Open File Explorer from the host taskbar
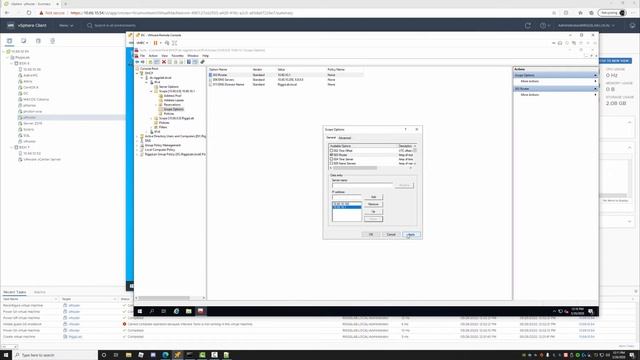 128,355
